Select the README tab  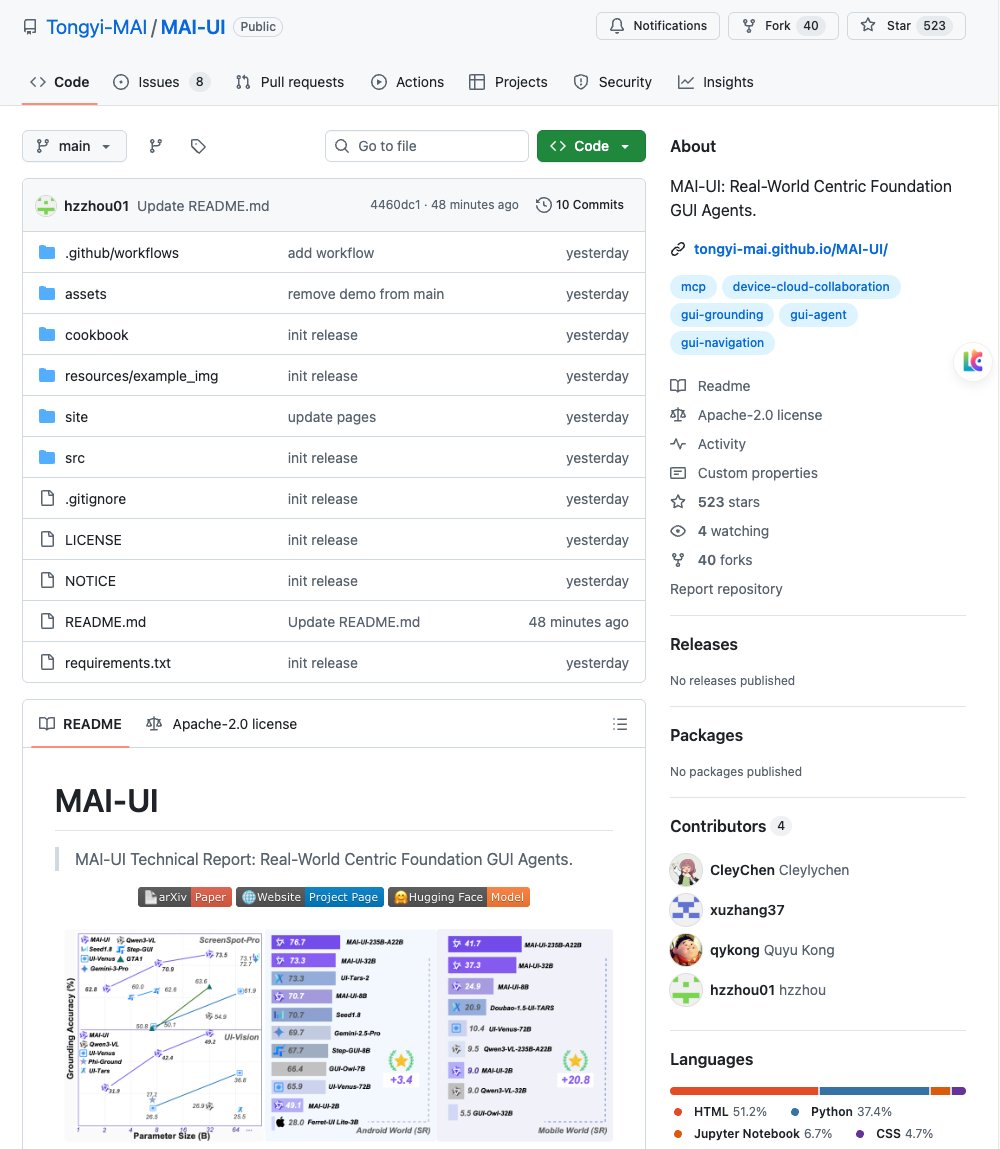coord(81,724)
